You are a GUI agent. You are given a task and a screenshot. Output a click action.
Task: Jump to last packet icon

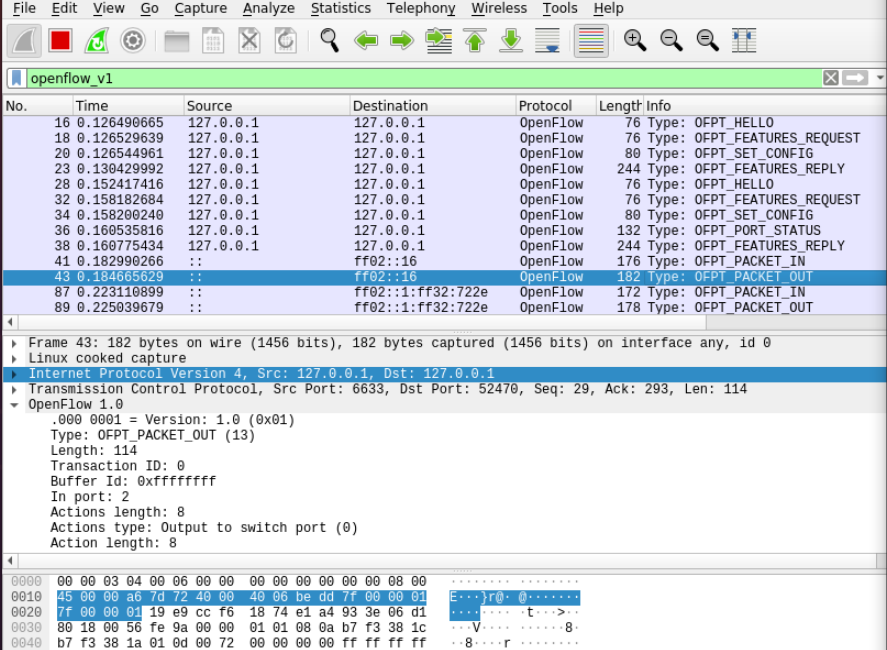[x=511, y=41]
